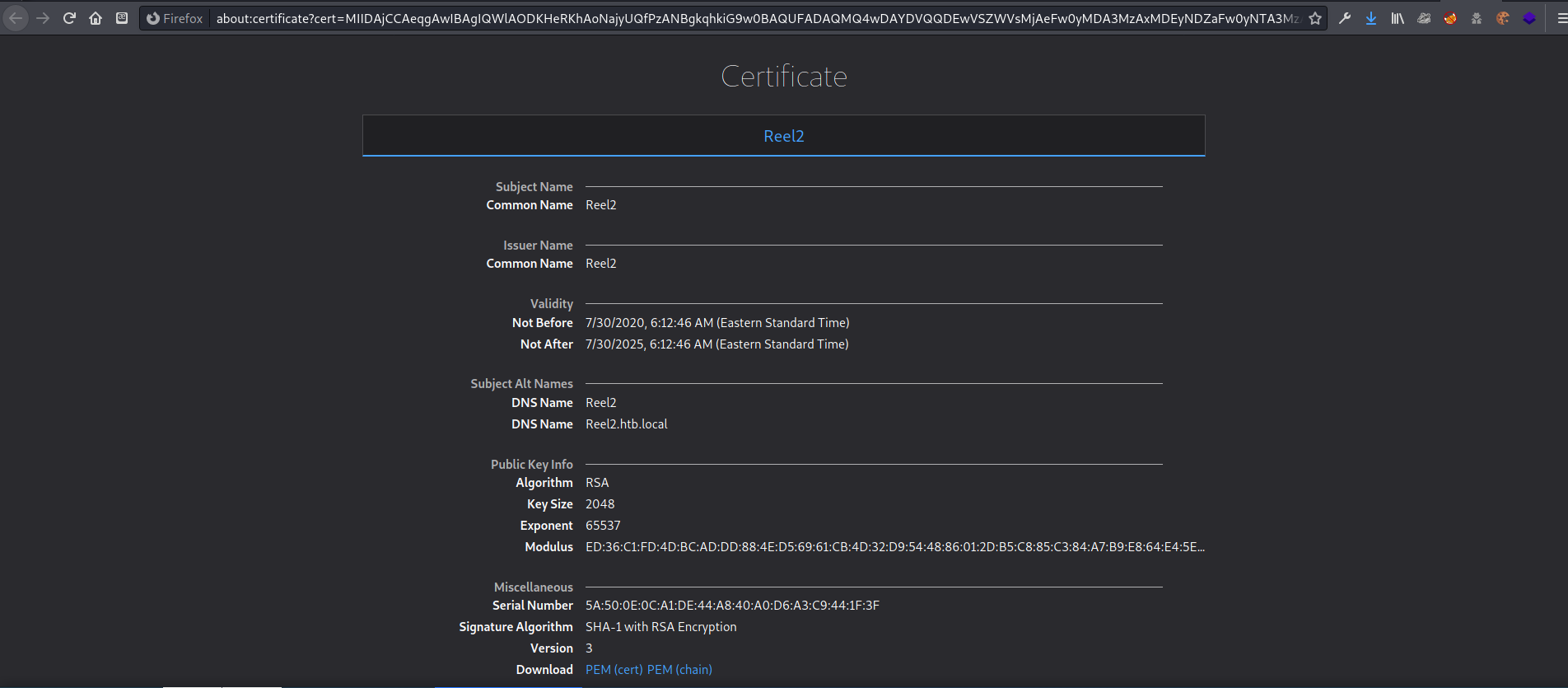Click the browser back arrow
Image resolution: width=1568 pixels, height=688 pixels.
16,18
